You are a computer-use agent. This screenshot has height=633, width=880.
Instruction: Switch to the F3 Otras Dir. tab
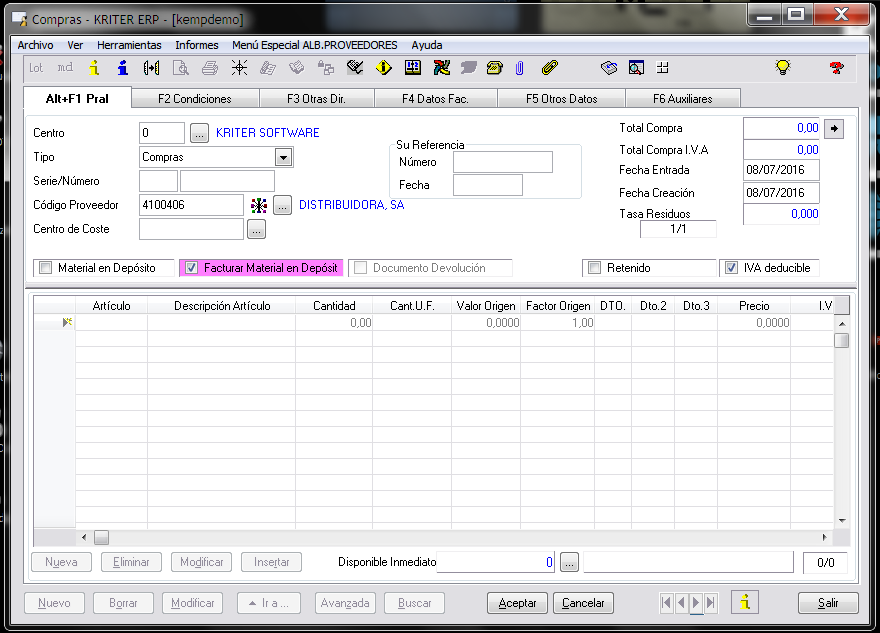[316, 99]
